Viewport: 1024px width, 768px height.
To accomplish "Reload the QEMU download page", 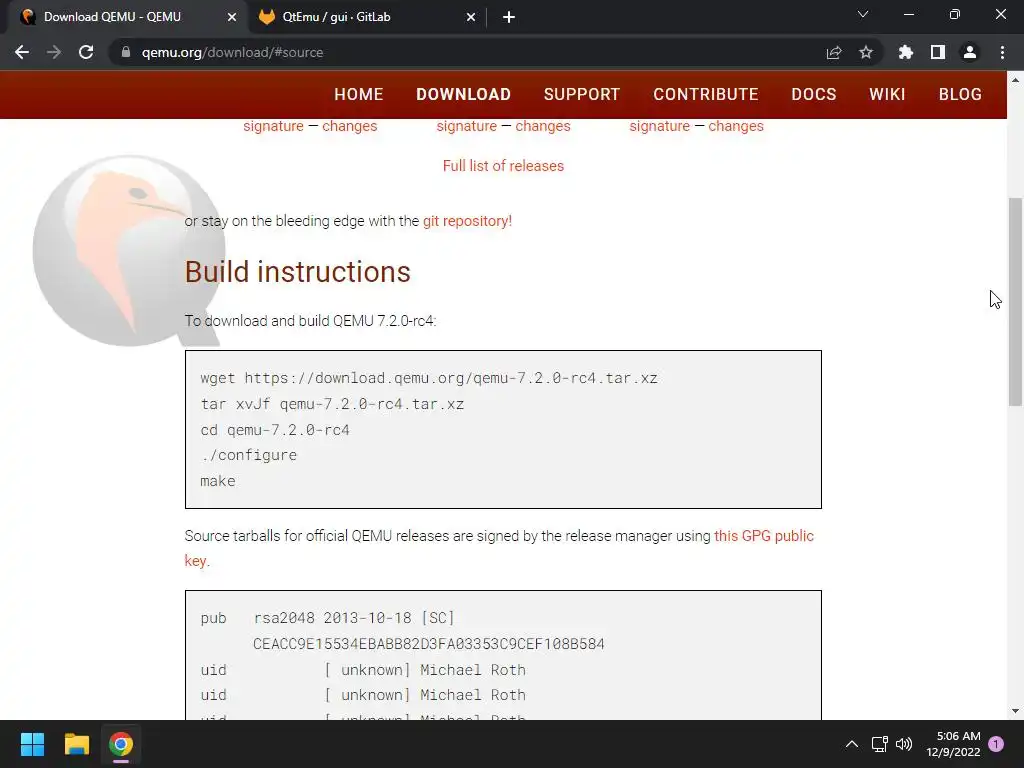I will coord(86,52).
